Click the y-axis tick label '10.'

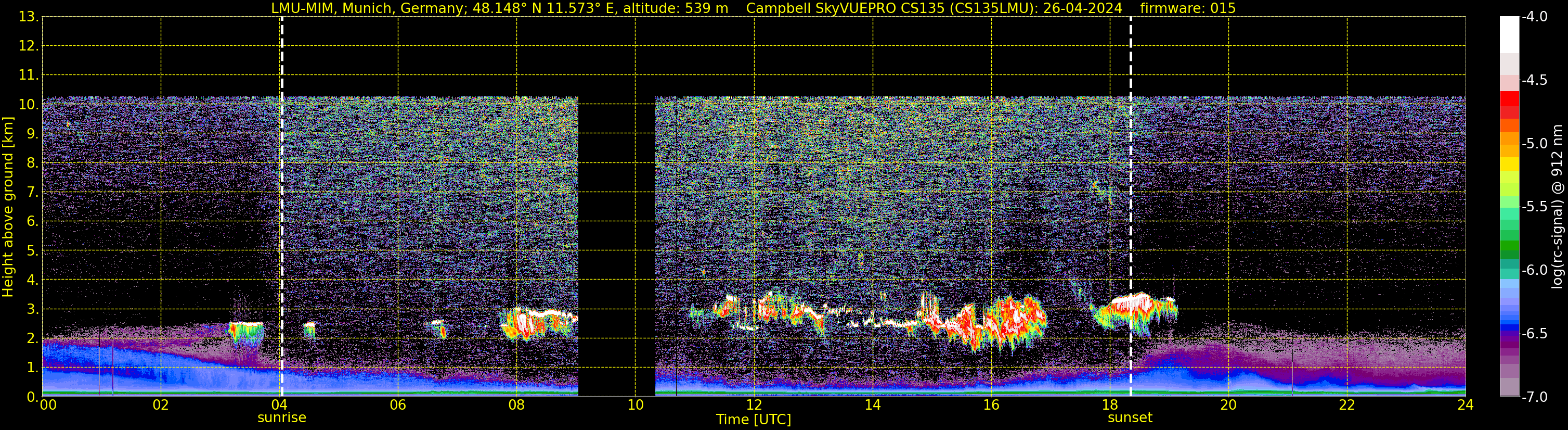coord(29,104)
